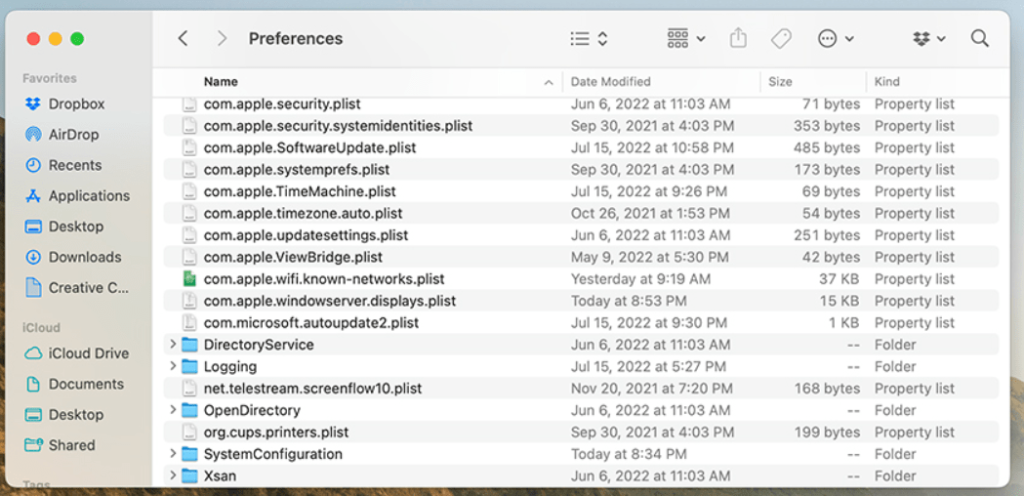Open the ellipsis action menu
This screenshot has width=1024, height=496.
(x=836, y=39)
